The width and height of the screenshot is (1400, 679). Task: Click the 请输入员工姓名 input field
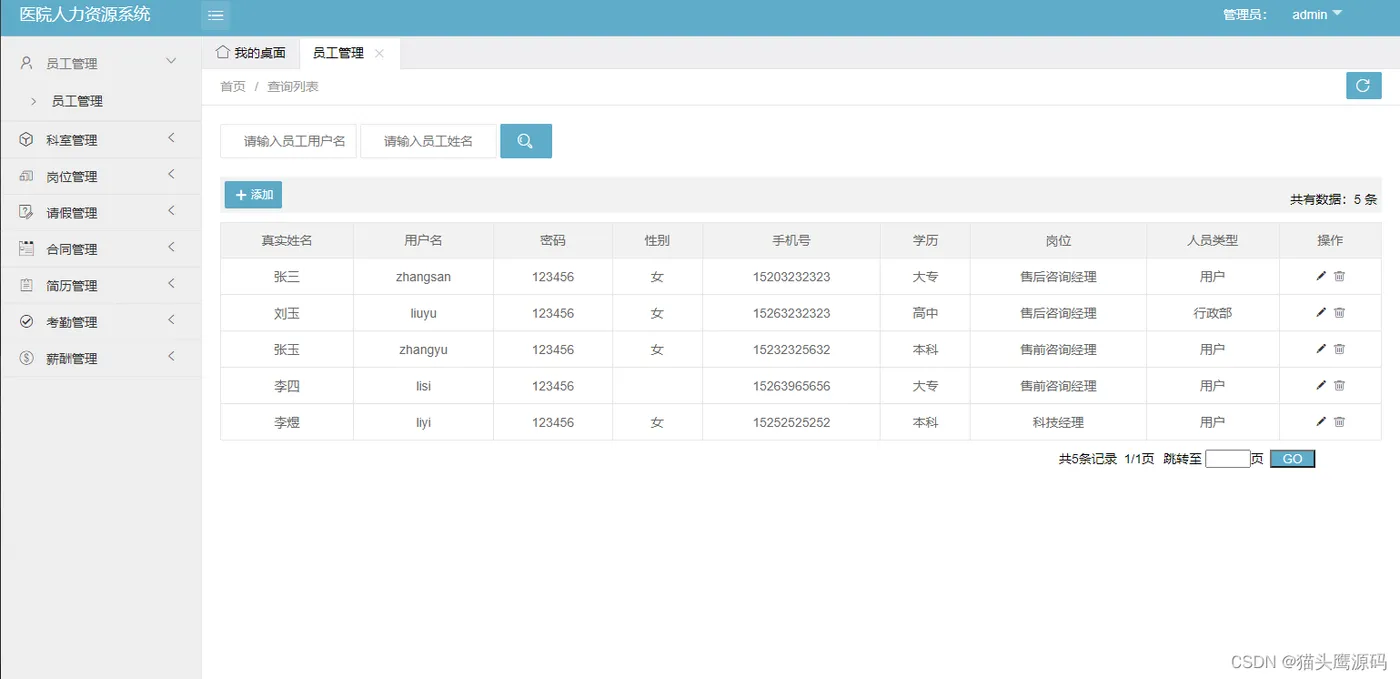(x=428, y=141)
